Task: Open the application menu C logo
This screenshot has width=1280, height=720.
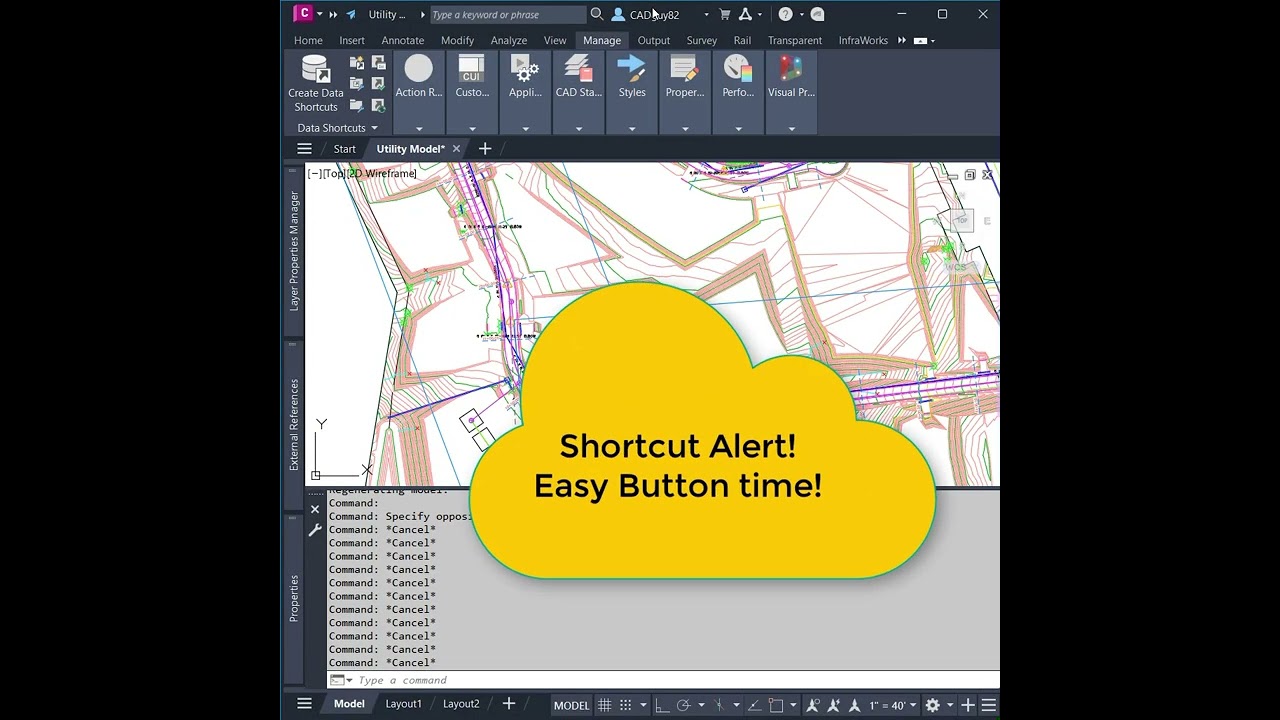Action: pyautogui.click(x=303, y=13)
